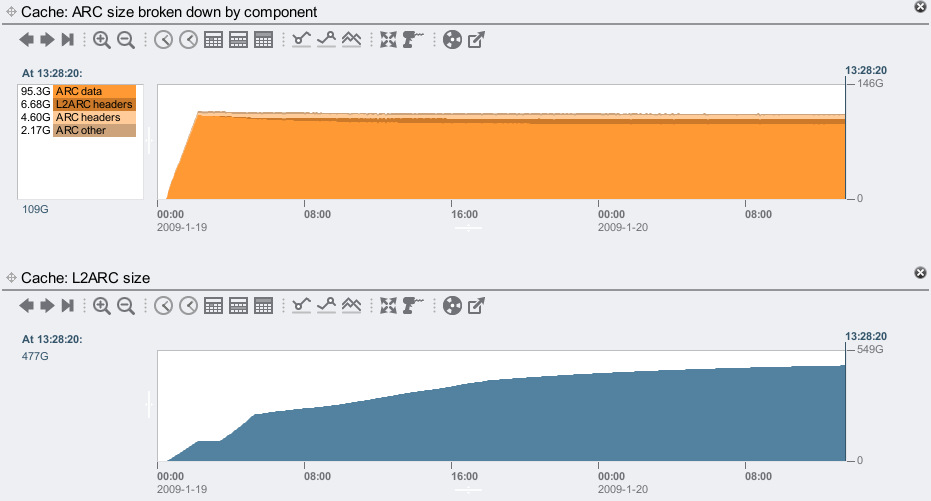Viewport: 931px width, 501px height.
Task: Click first clock icon in ARC toolbar
Action: pyautogui.click(x=163, y=40)
